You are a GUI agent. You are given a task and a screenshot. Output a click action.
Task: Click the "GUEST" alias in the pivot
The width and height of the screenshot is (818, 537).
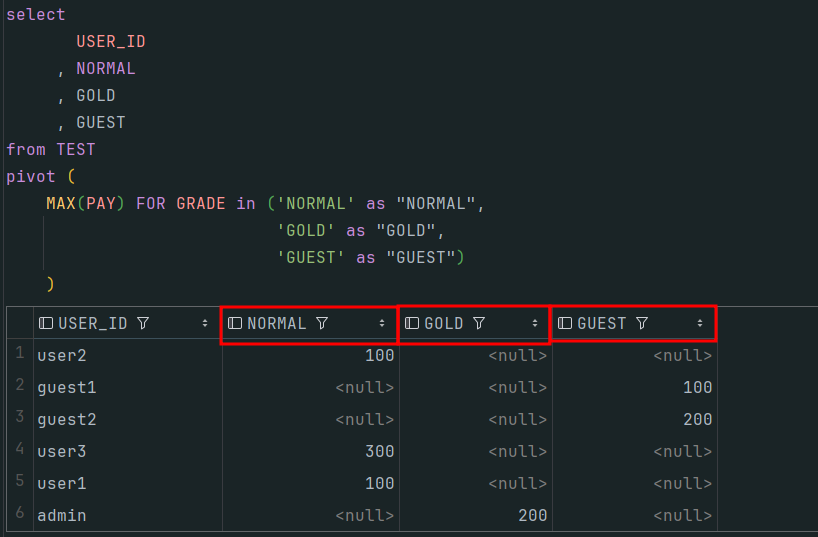(x=420, y=258)
